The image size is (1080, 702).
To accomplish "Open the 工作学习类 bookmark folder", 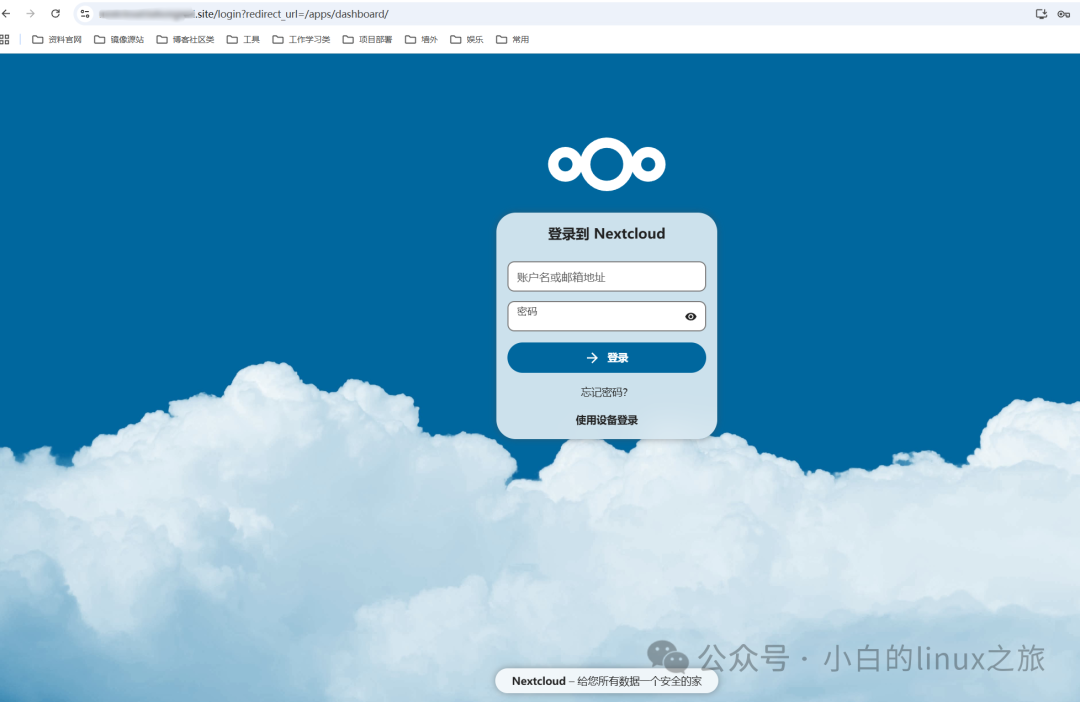I will pyautogui.click(x=301, y=39).
